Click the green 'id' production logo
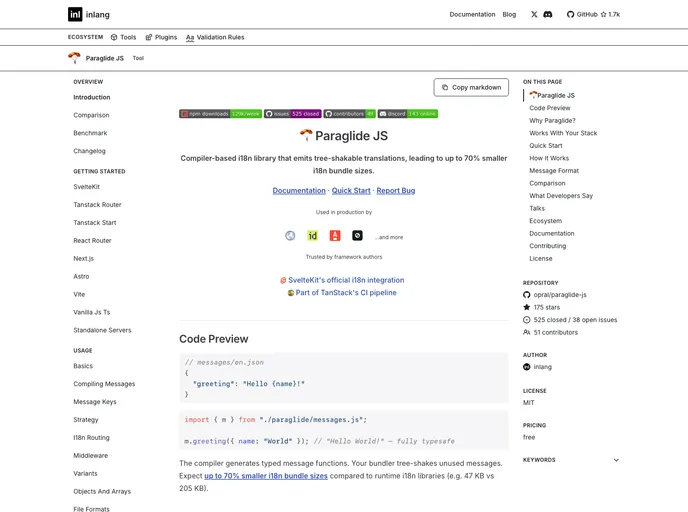 pyautogui.click(x=312, y=236)
